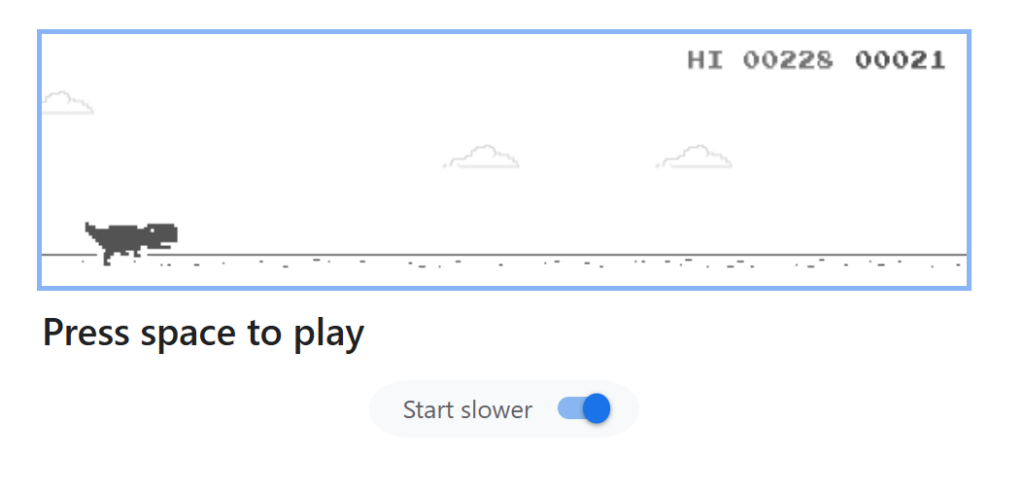Click the current score 00021
Image resolution: width=1024 pixels, height=494 pixels.
click(x=900, y=61)
